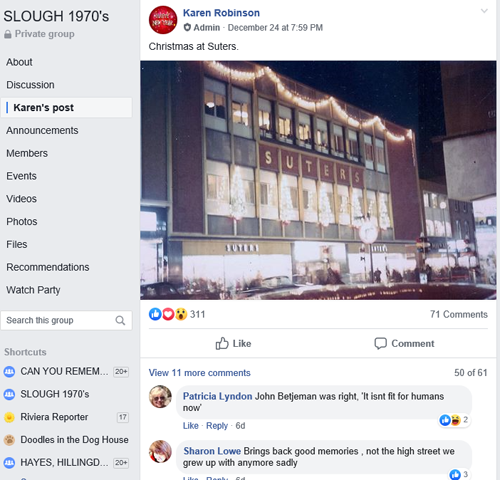Open CAN YOU REMEM... group shortcut
The image size is (500, 480).
pos(66,371)
